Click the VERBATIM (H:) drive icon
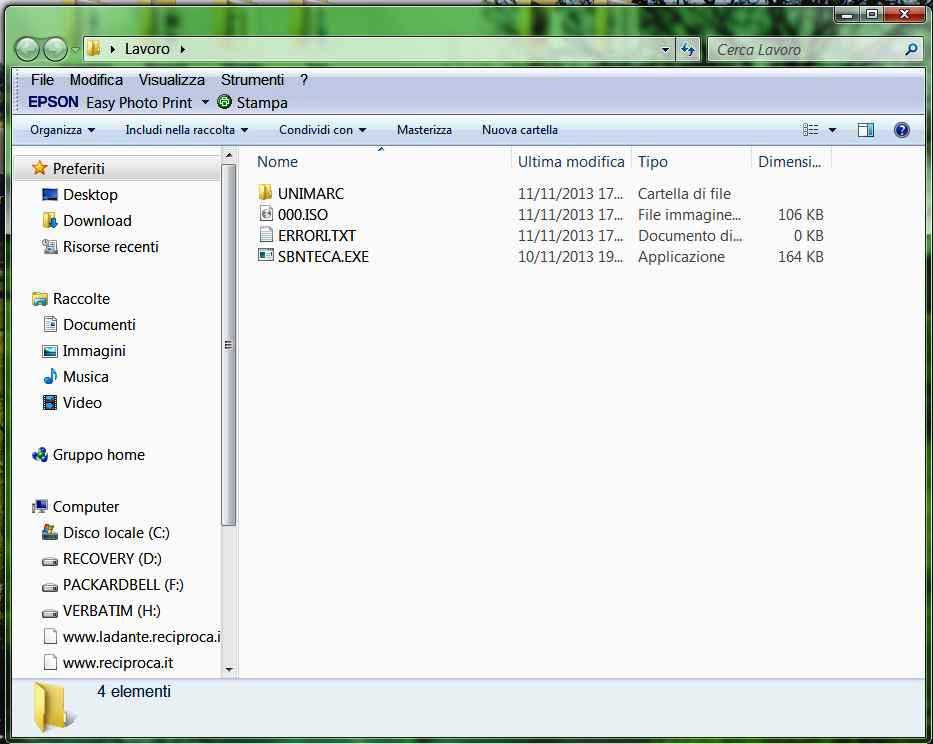 50,612
